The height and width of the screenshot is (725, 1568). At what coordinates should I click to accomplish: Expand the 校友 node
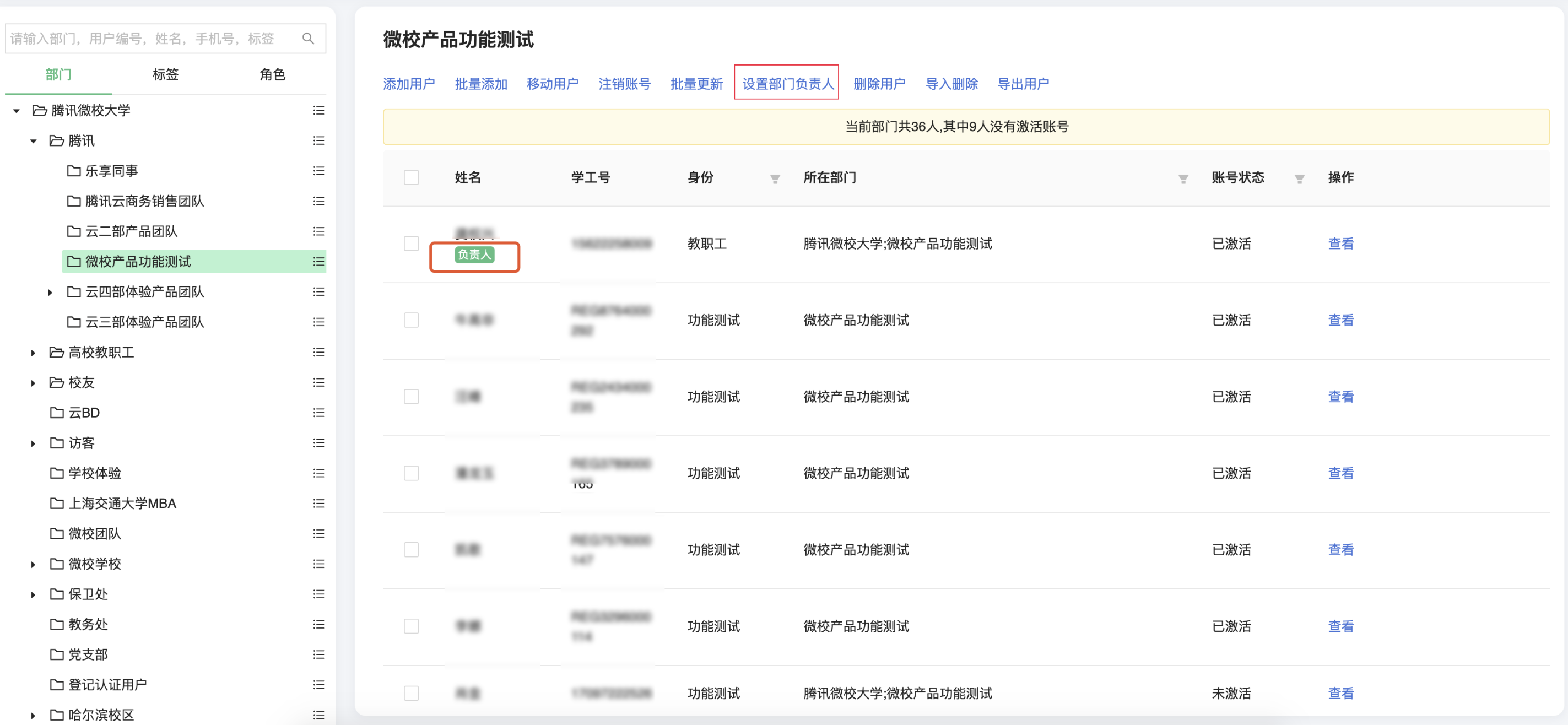pos(34,383)
